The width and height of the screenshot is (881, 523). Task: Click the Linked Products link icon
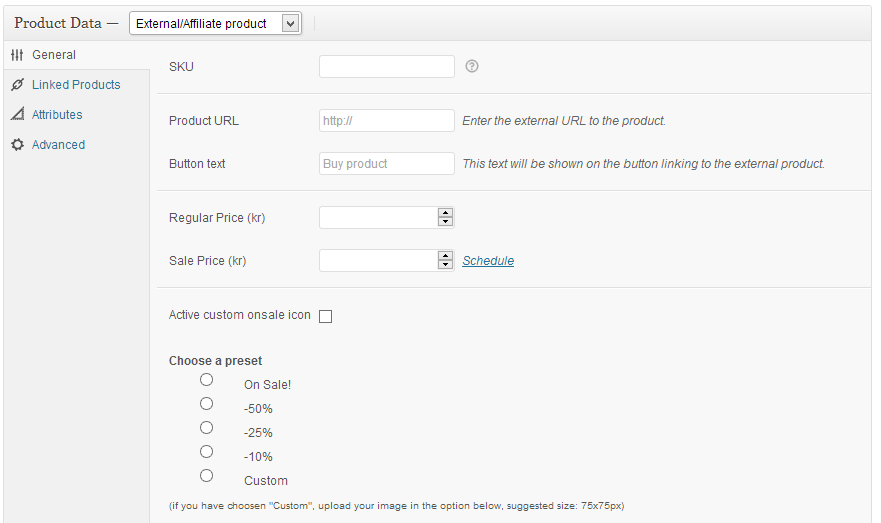click(17, 85)
